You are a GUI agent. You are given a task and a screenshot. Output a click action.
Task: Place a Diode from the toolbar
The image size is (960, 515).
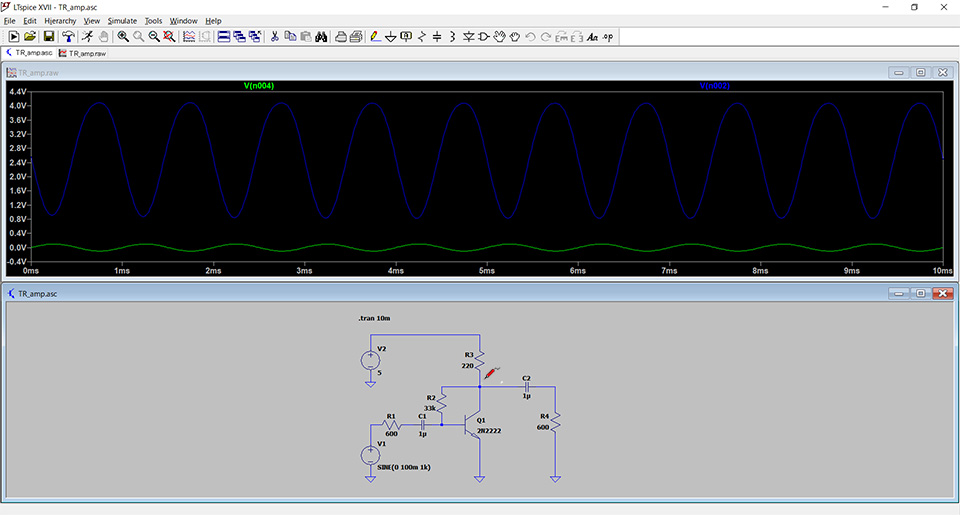468,37
